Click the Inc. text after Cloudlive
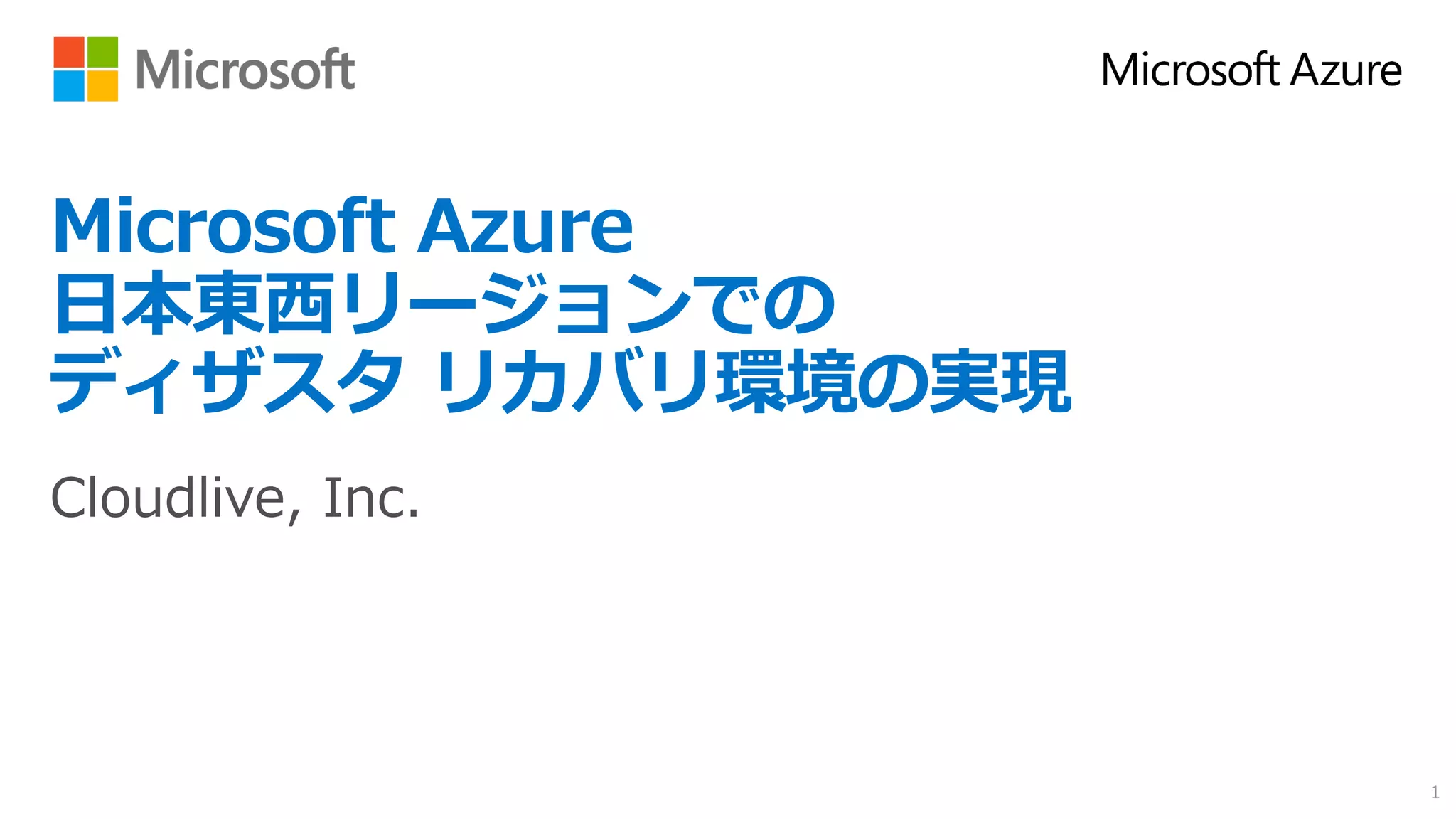Viewport: 1456px width, 819px height. click(370, 498)
